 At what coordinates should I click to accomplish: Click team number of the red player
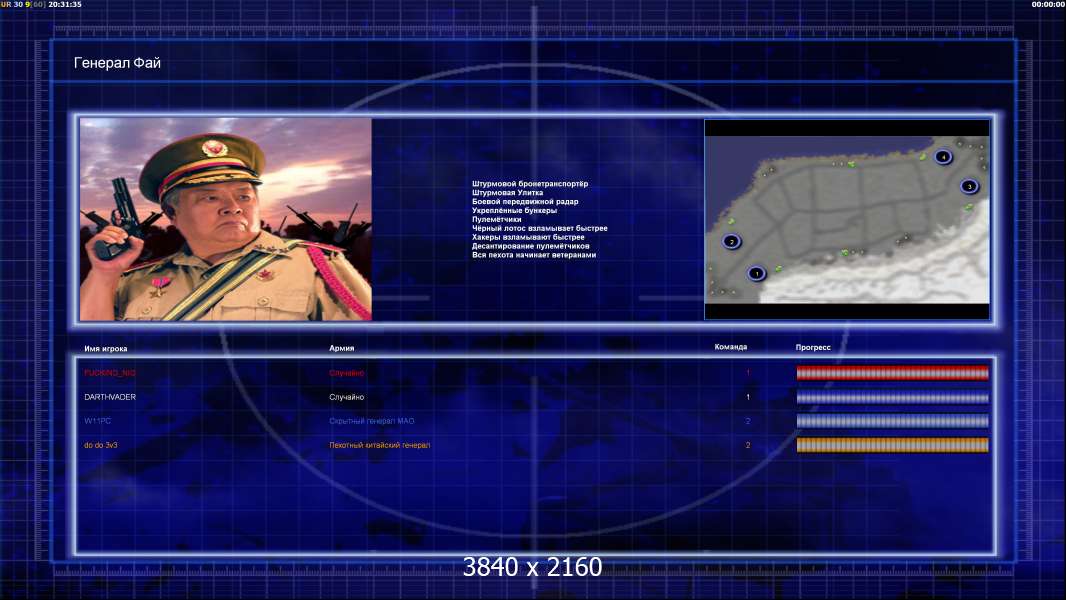[748, 373]
